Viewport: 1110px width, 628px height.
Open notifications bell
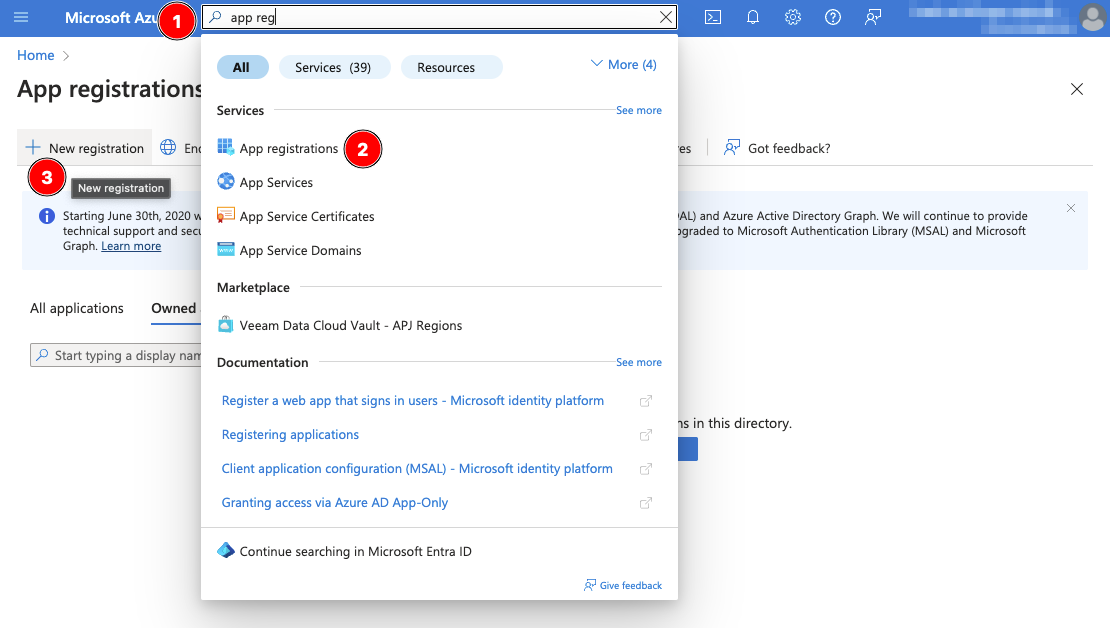[753, 17]
